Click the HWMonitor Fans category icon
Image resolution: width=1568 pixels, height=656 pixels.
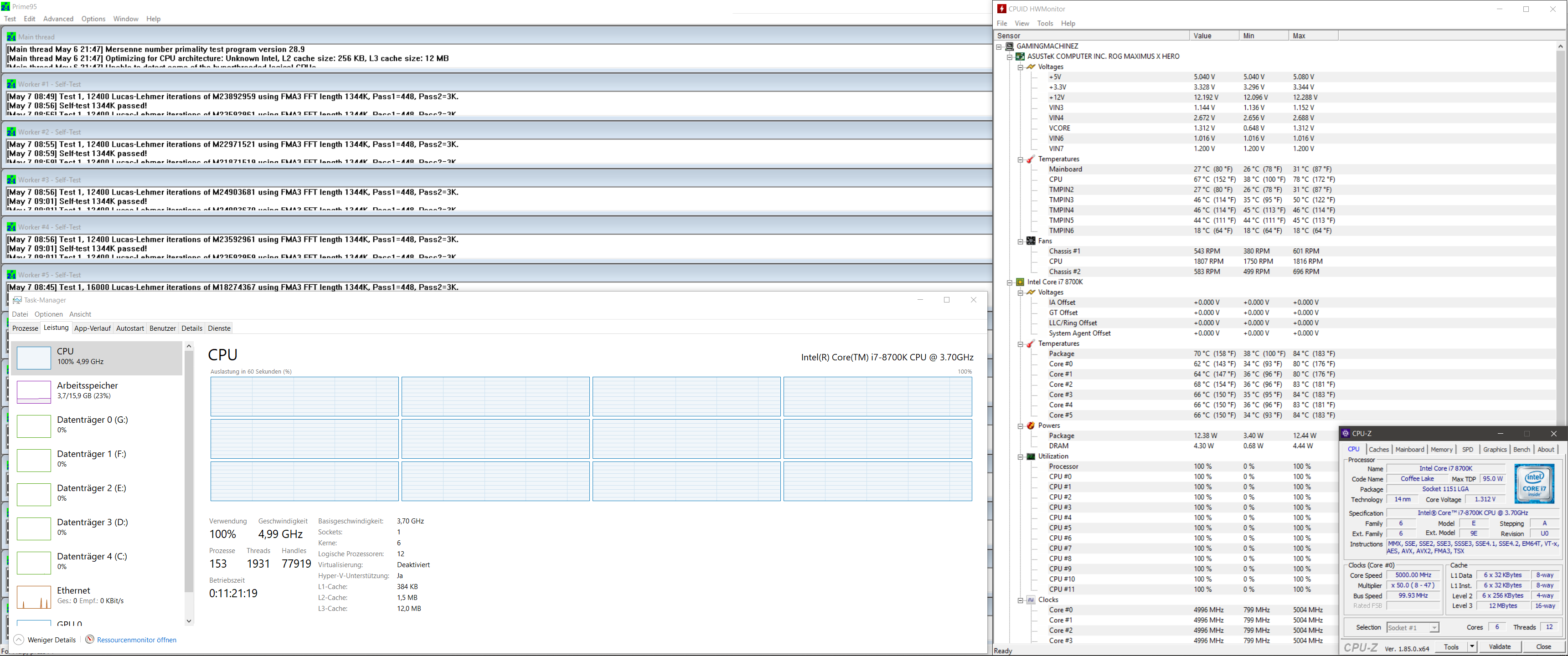click(x=1031, y=241)
